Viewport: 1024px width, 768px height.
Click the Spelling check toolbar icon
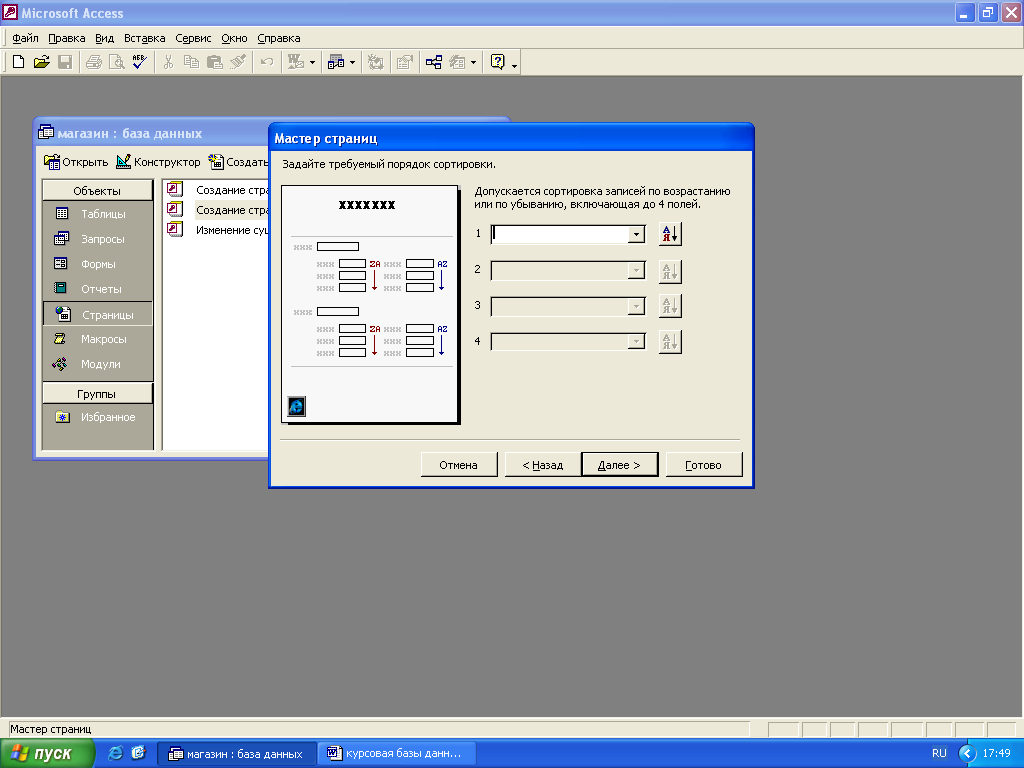click(139, 62)
